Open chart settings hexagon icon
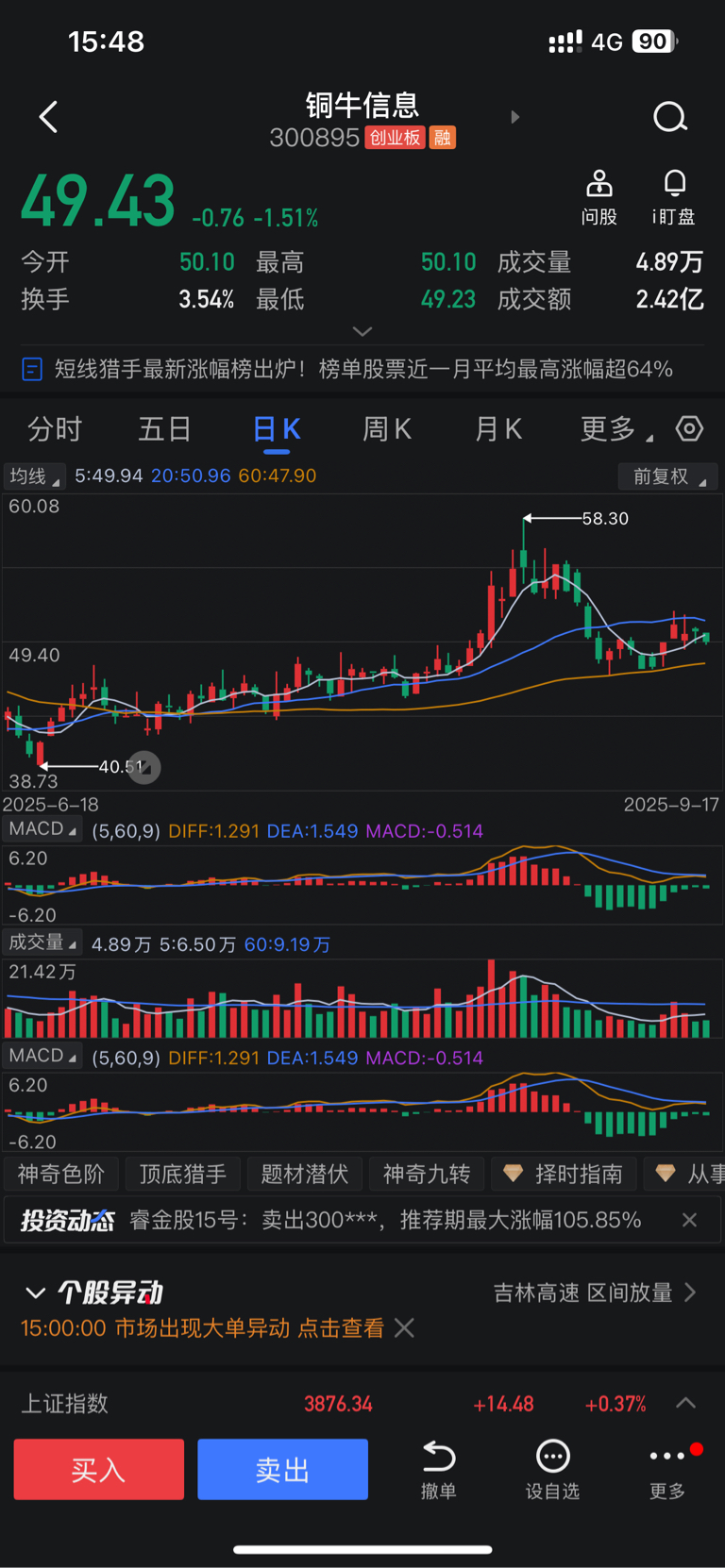This screenshot has height=1568, width=725. 690,429
